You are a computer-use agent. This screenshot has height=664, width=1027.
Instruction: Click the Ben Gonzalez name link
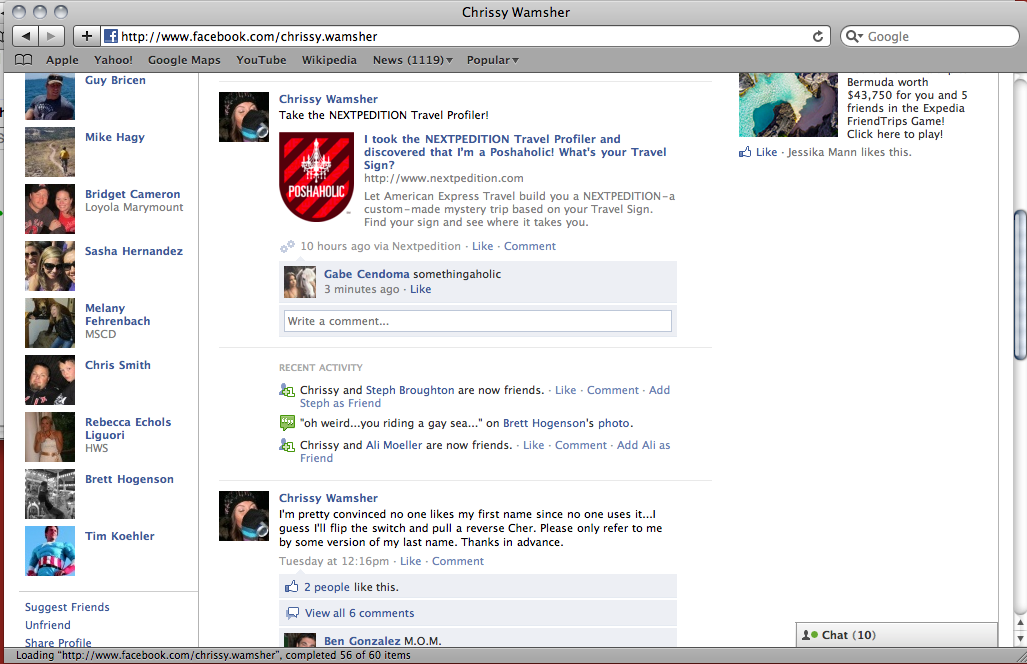tap(362, 640)
